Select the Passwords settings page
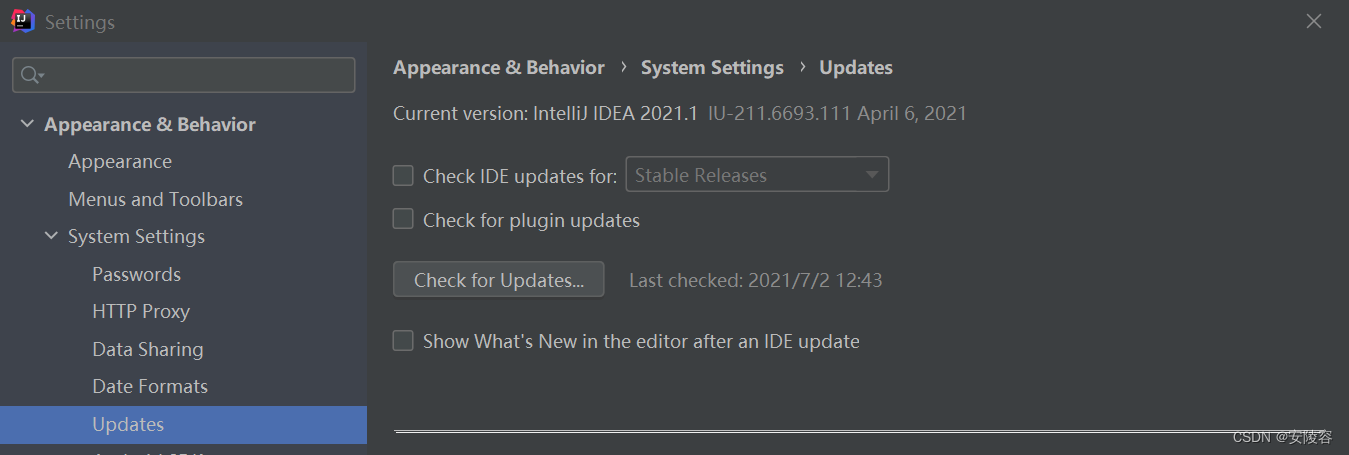 tap(136, 274)
